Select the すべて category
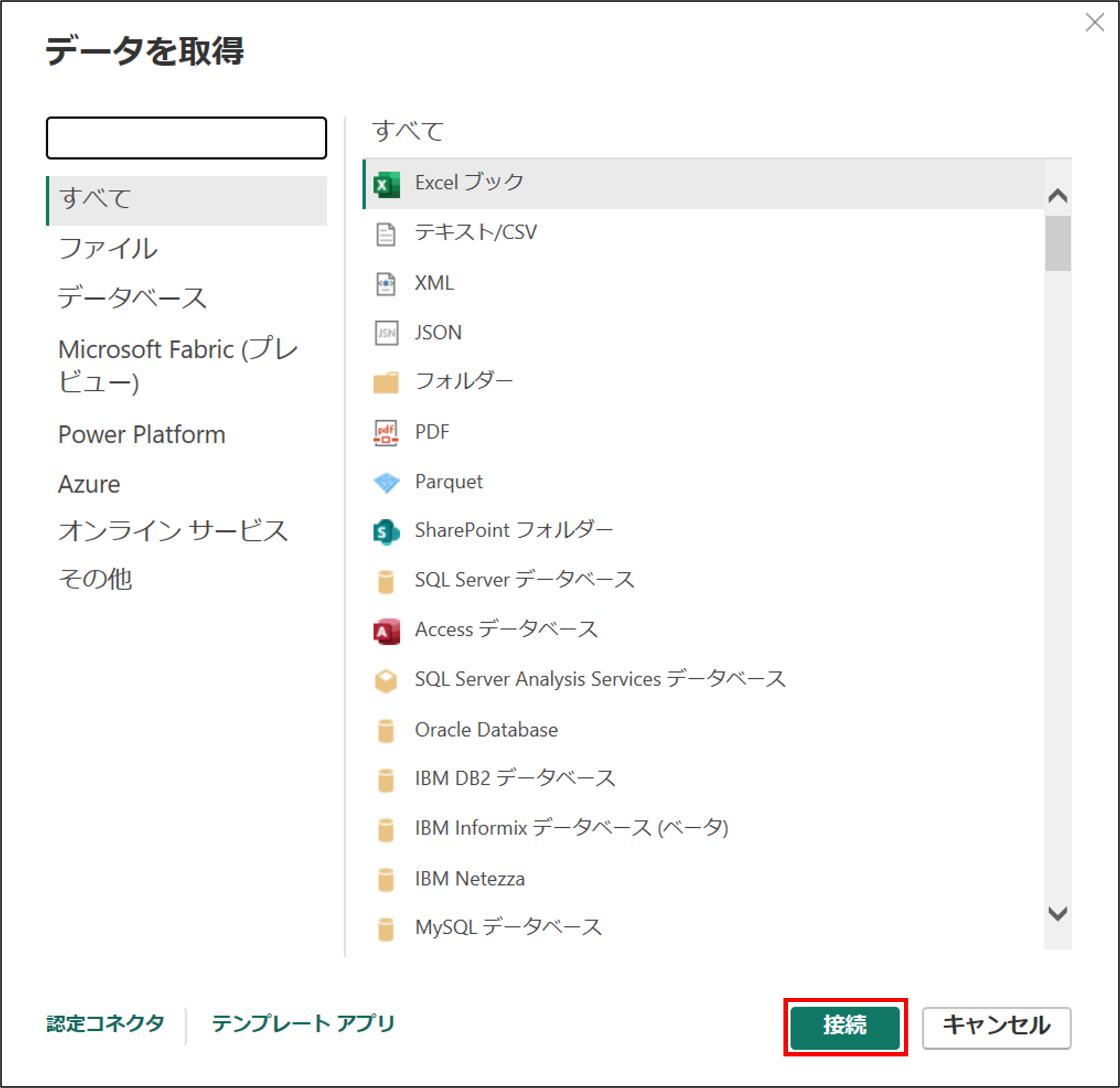 click(x=186, y=200)
